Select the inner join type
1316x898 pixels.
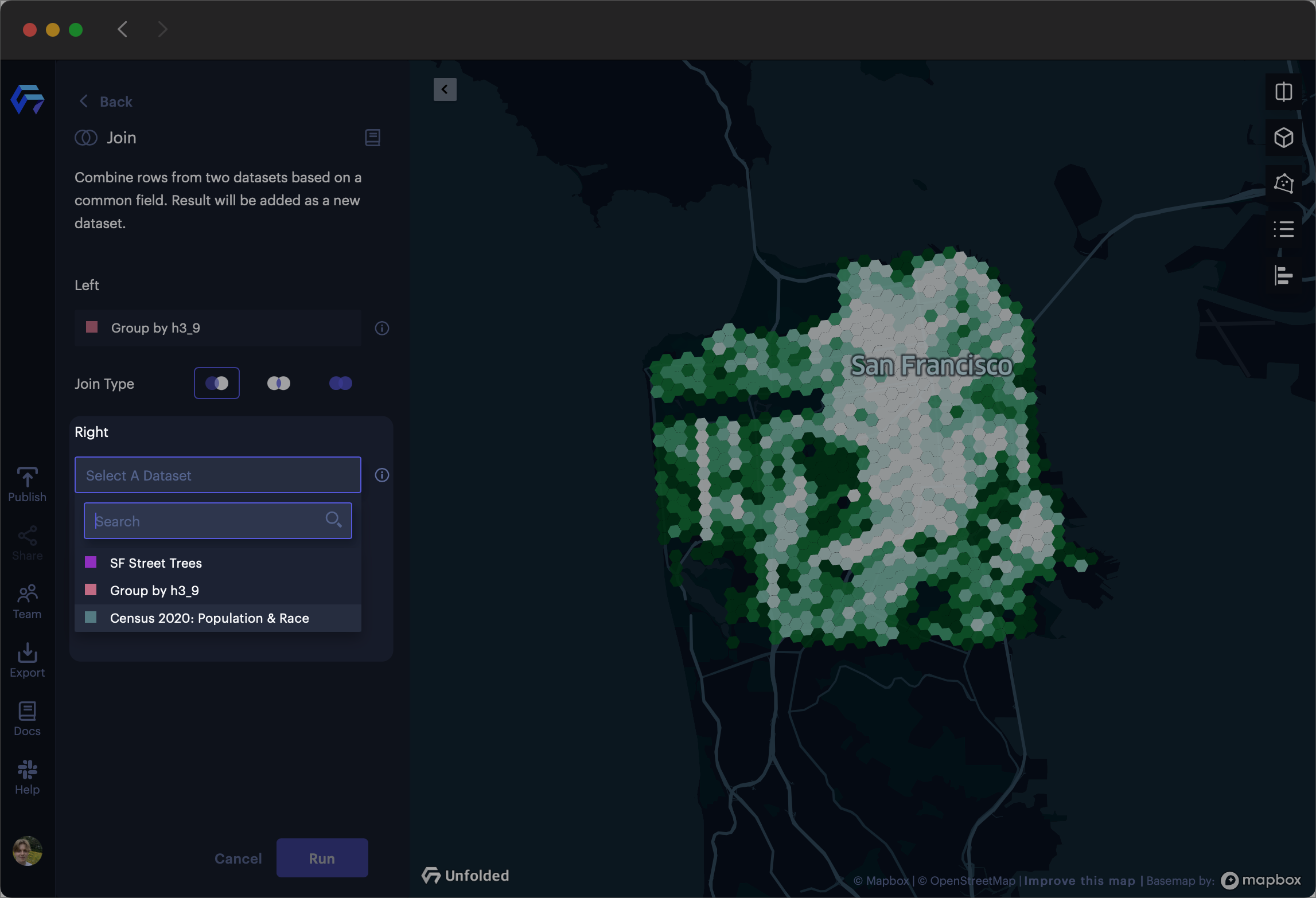(x=279, y=383)
